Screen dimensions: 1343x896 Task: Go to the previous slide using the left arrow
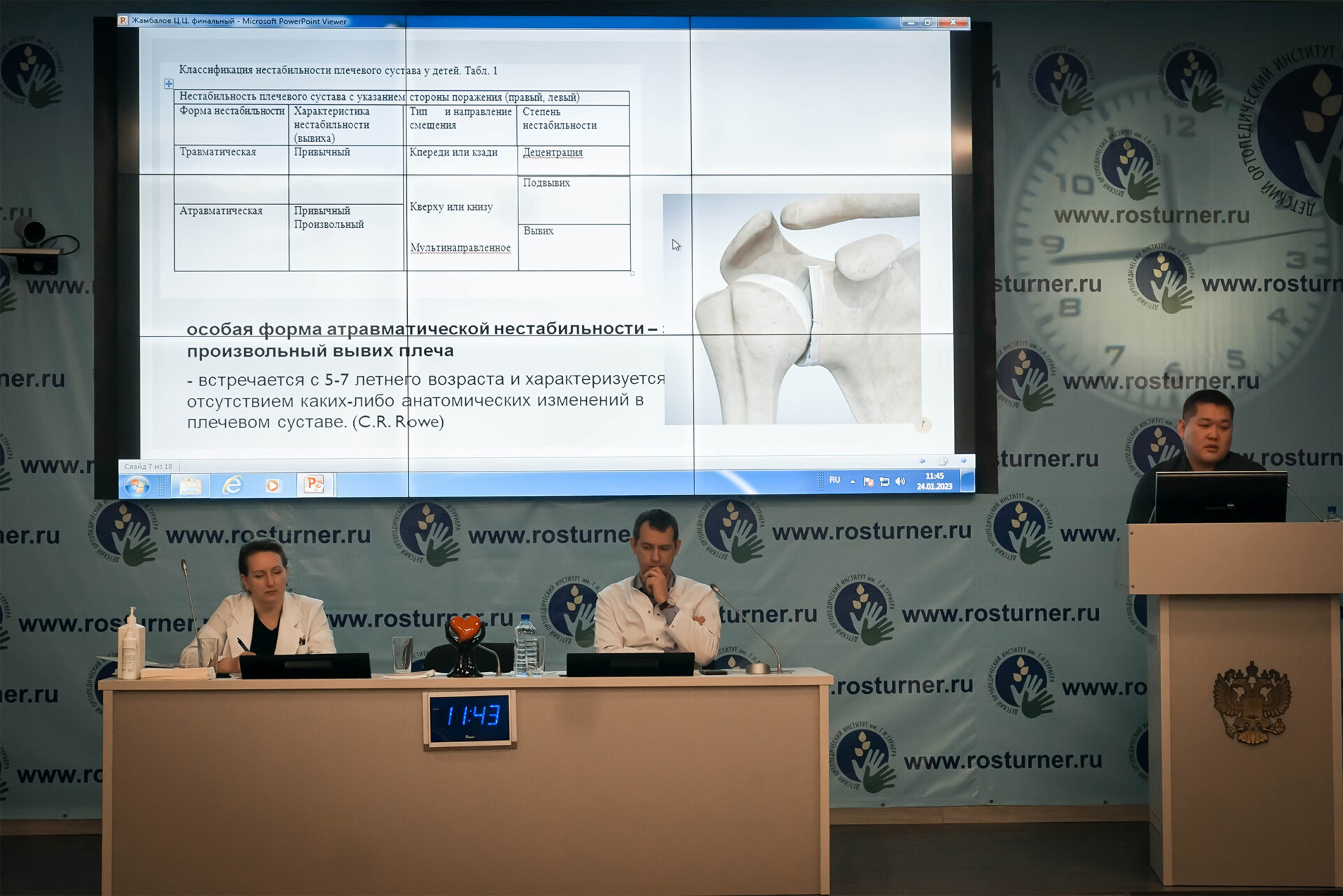pos(922,461)
